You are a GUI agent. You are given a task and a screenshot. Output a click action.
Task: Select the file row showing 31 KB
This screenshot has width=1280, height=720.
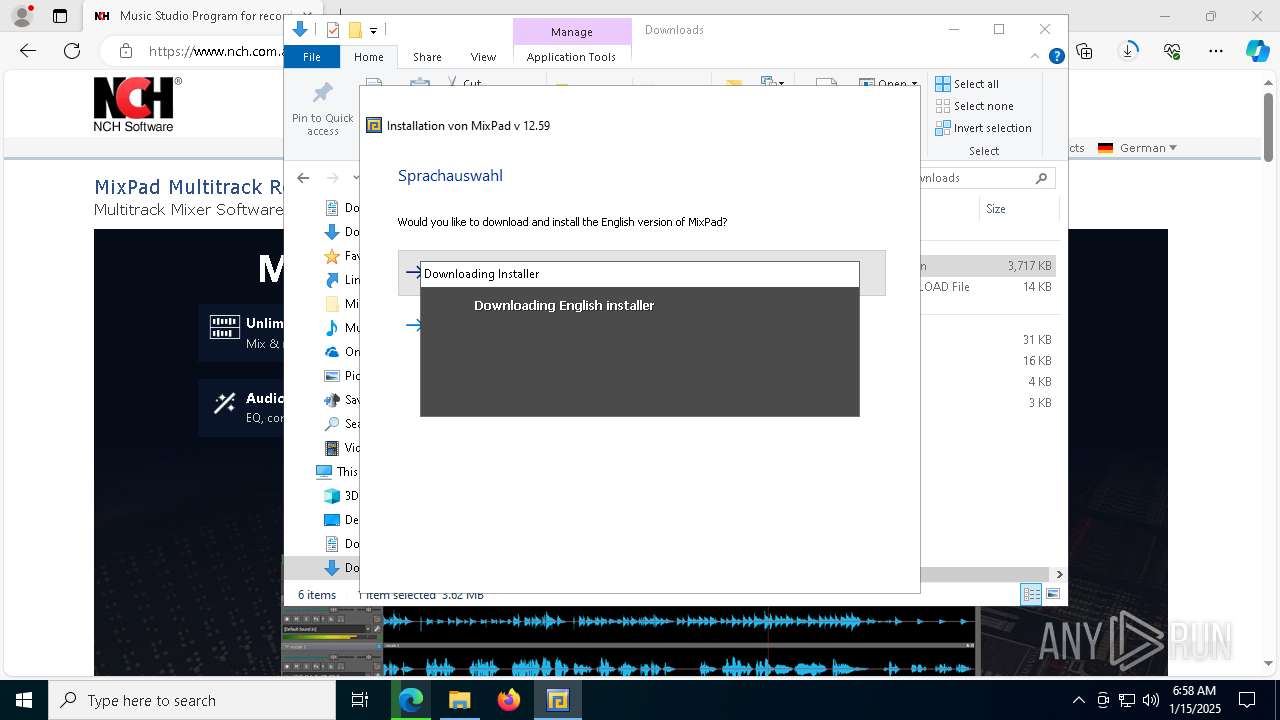[x=988, y=340]
